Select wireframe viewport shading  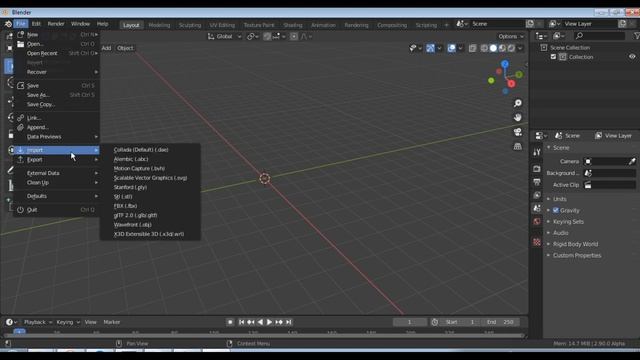click(484, 48)
